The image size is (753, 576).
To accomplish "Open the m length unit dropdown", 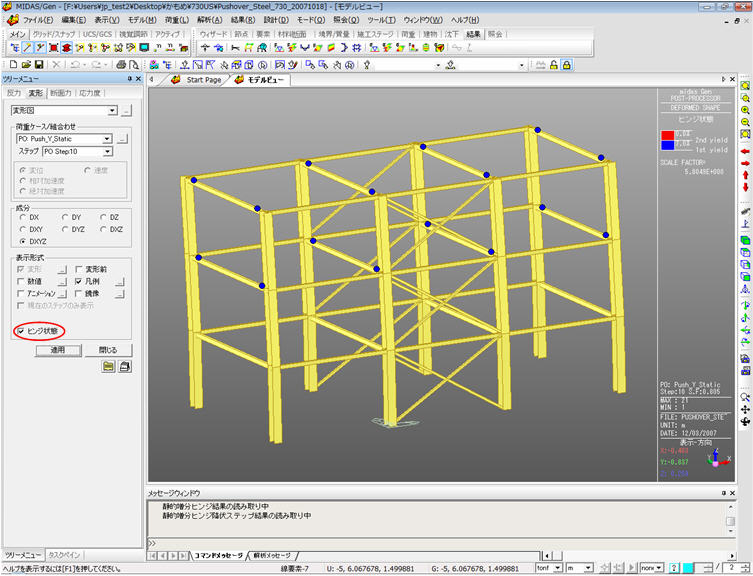I will tap(588, 568).
